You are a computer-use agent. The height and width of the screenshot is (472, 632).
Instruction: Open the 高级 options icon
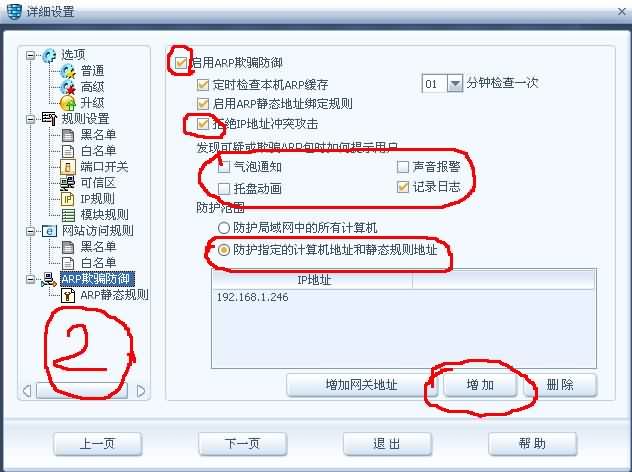pyautogui.click(x=68, y=87)
